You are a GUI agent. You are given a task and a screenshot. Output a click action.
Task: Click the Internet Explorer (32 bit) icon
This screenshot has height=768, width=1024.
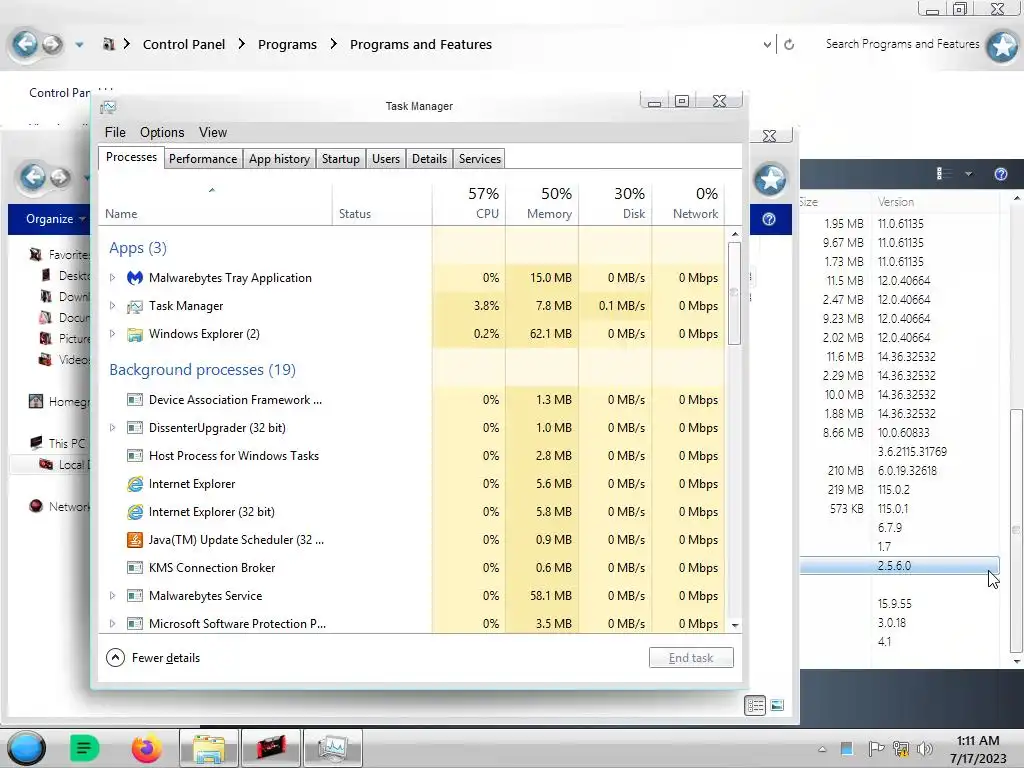(135, 512)
